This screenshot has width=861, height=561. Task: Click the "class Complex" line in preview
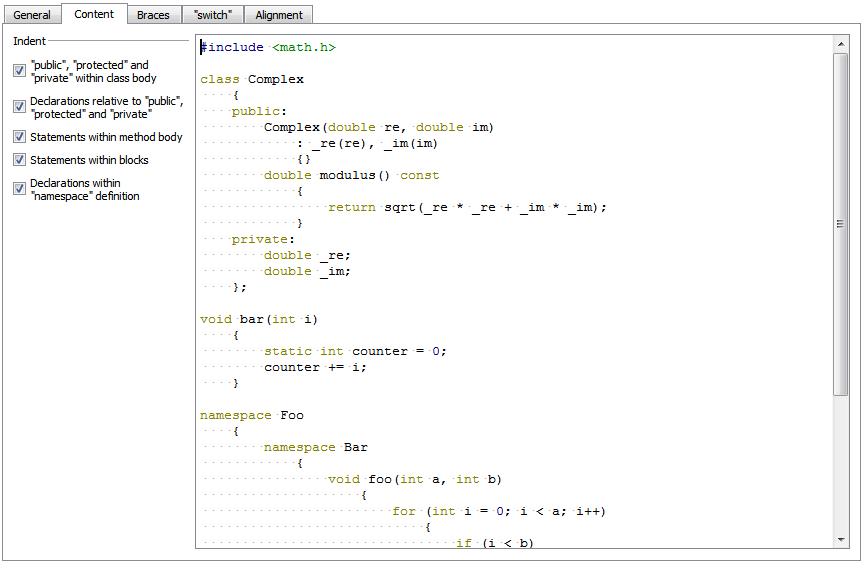tap(251, 80)
